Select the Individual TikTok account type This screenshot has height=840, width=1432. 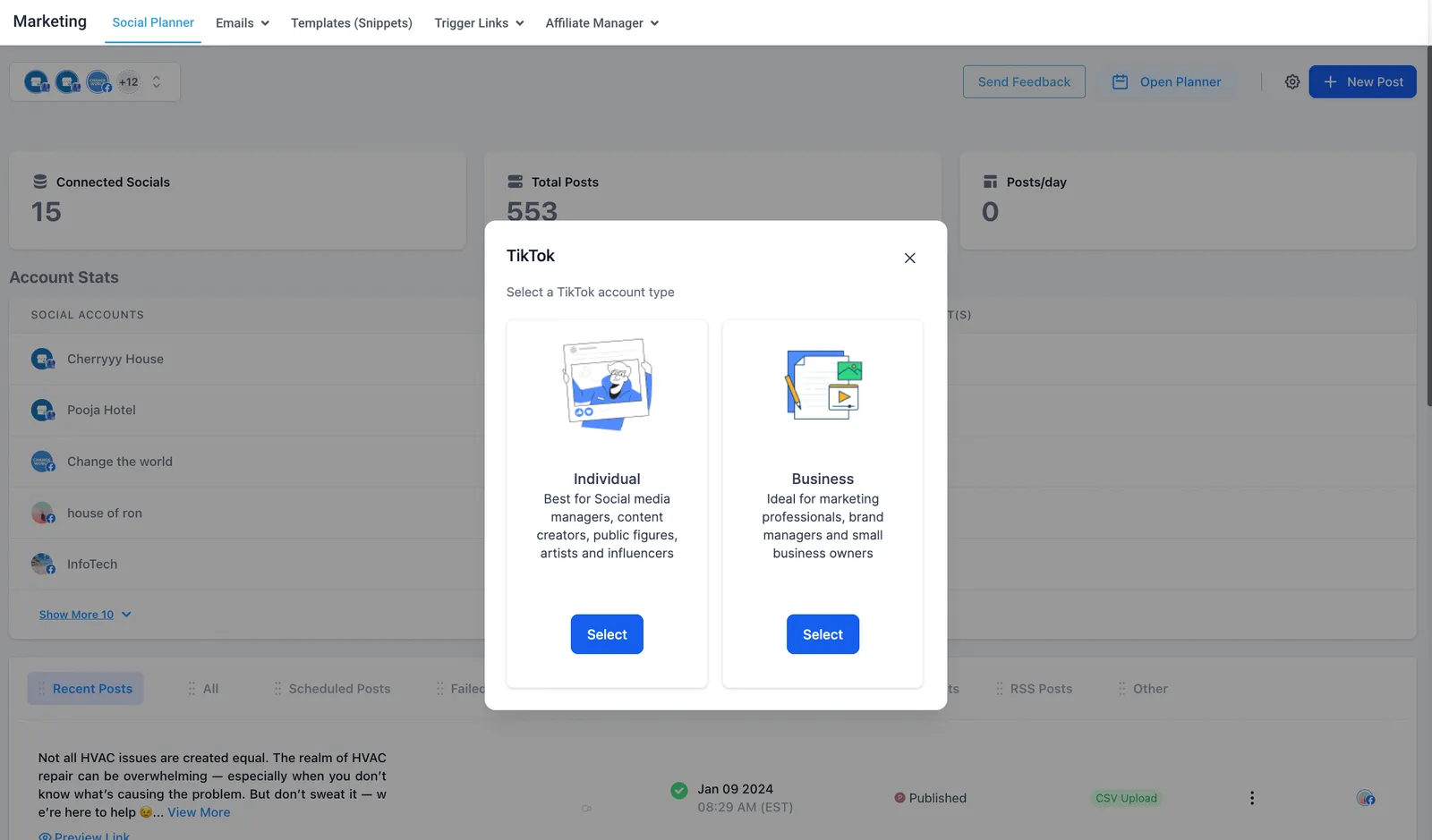point(607,634)
